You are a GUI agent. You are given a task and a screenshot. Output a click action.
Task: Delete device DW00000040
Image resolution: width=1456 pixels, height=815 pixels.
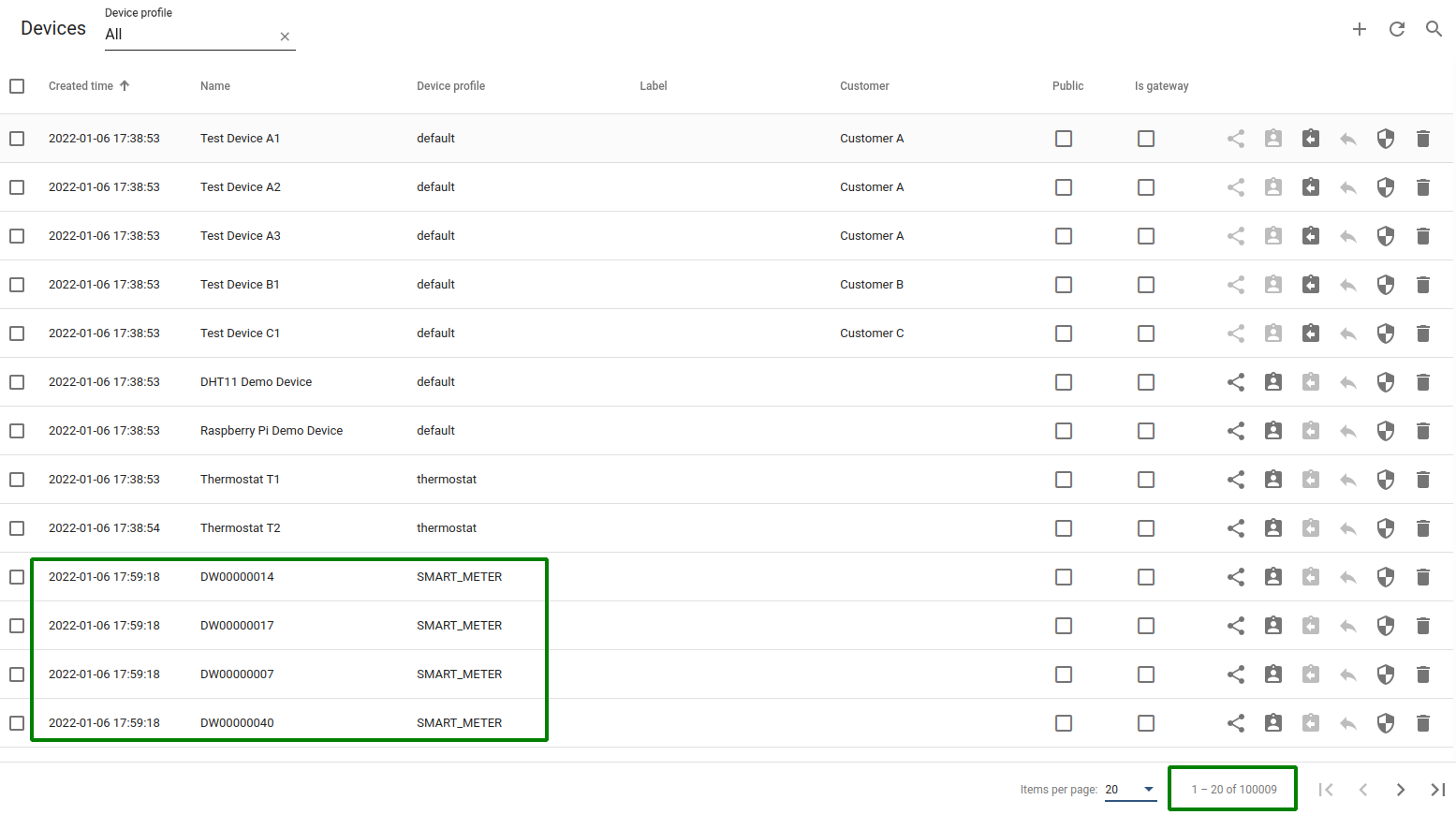(x=1422, y=723)
